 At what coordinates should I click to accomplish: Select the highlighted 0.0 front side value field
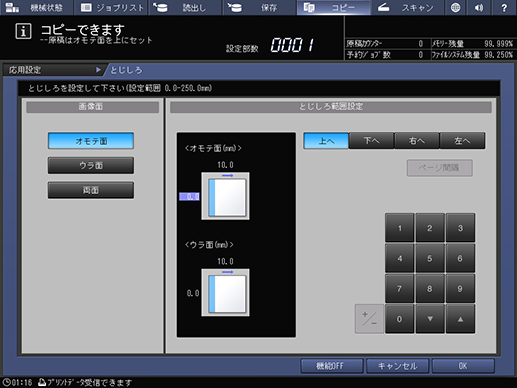click(x=189, y=197)
